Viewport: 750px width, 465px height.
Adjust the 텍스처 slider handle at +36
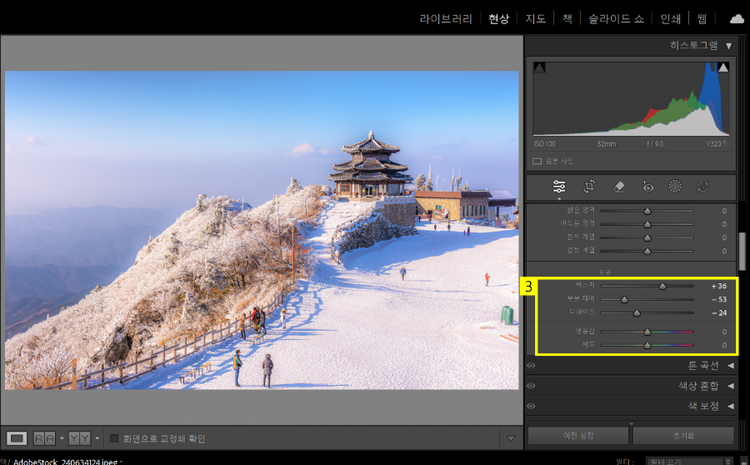(662, 286)
